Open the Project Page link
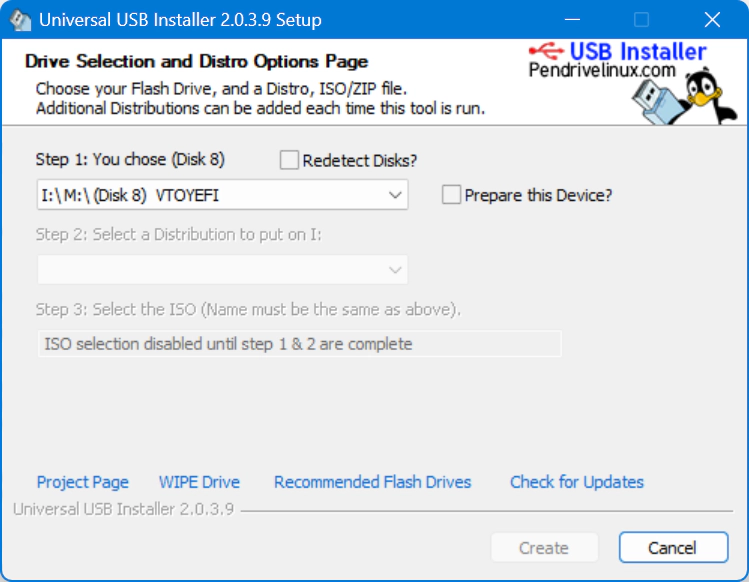 pos(83,482)
